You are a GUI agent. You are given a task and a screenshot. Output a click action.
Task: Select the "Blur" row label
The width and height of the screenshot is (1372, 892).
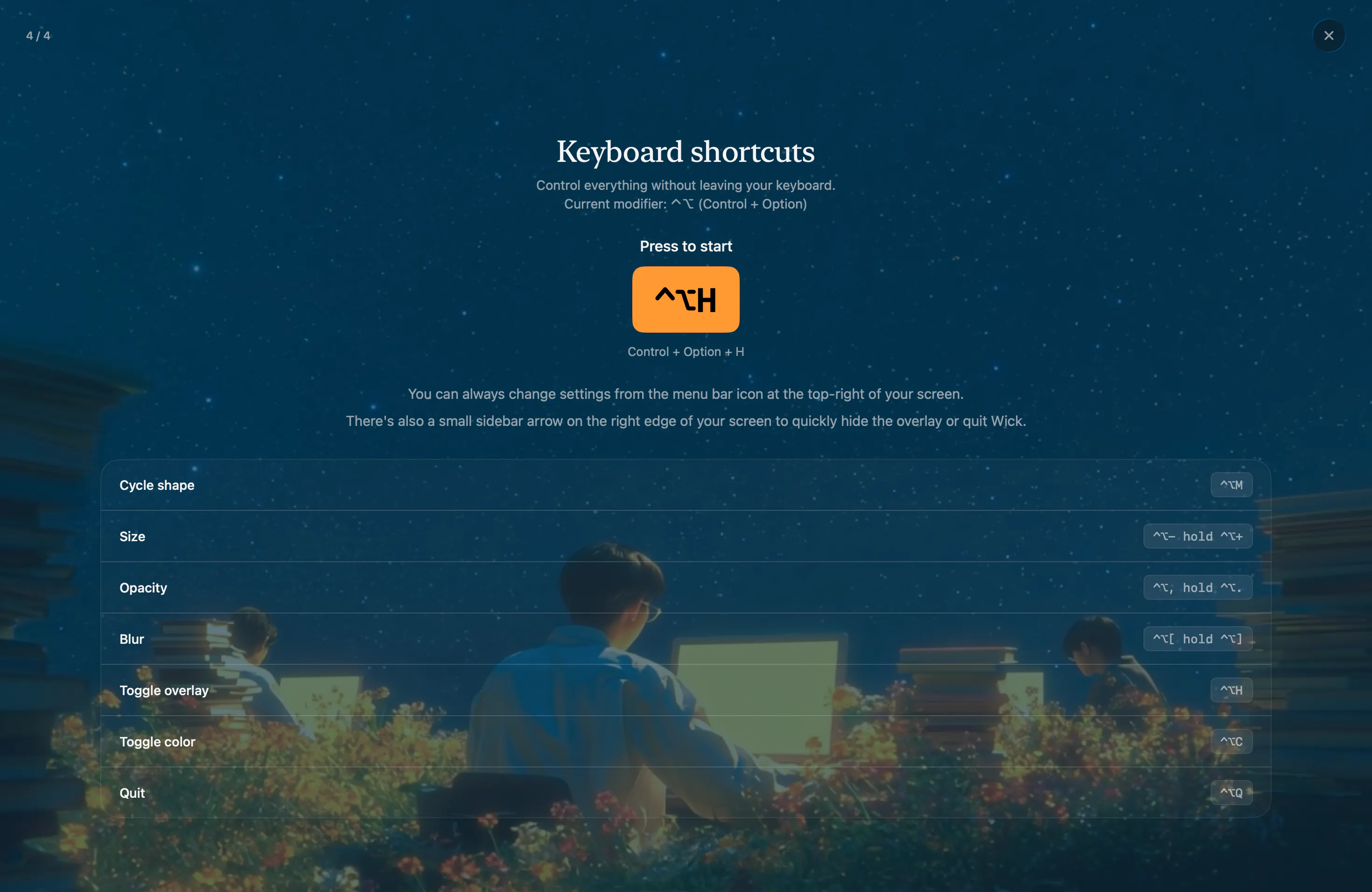(132, 639)
